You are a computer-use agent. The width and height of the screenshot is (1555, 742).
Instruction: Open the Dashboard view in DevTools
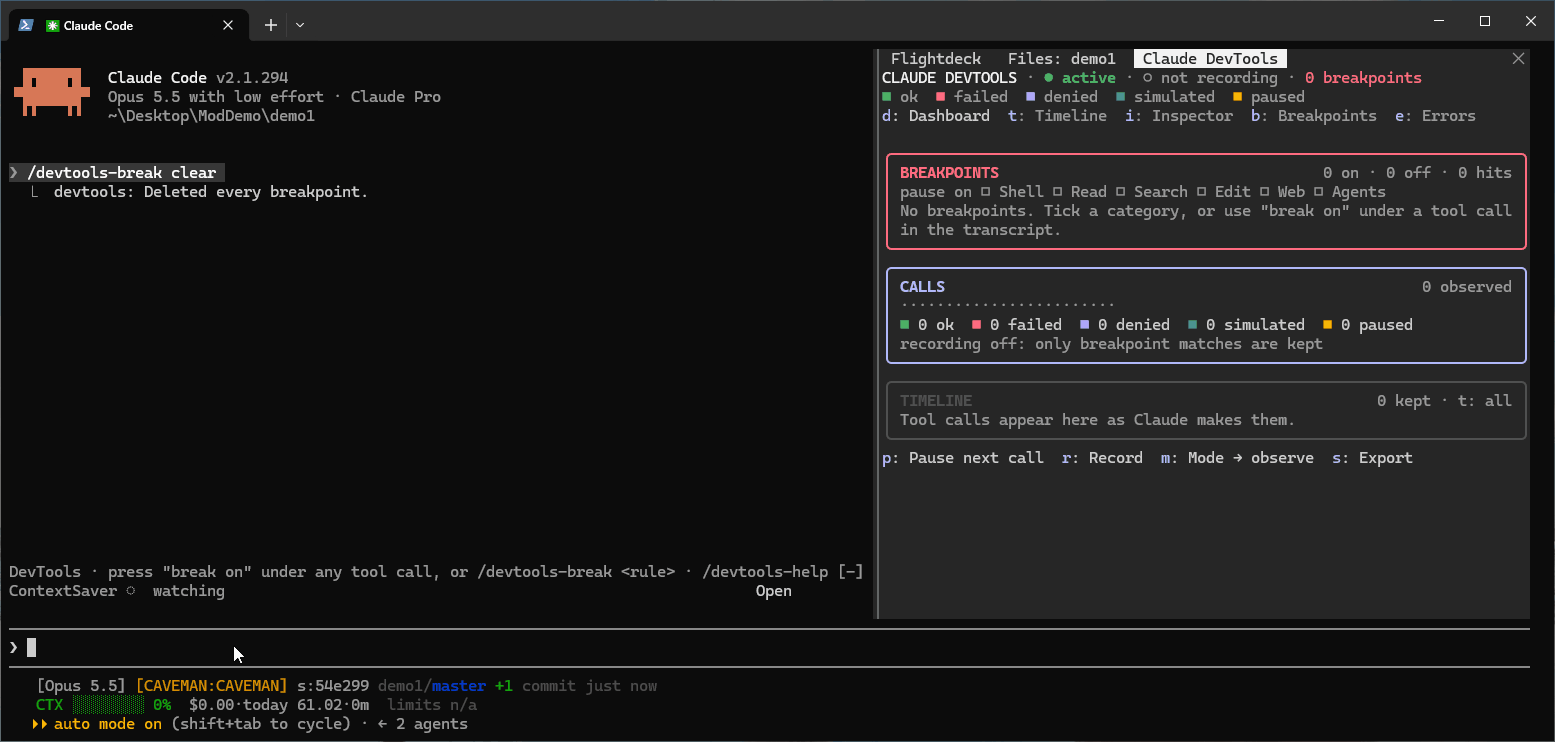936,116
